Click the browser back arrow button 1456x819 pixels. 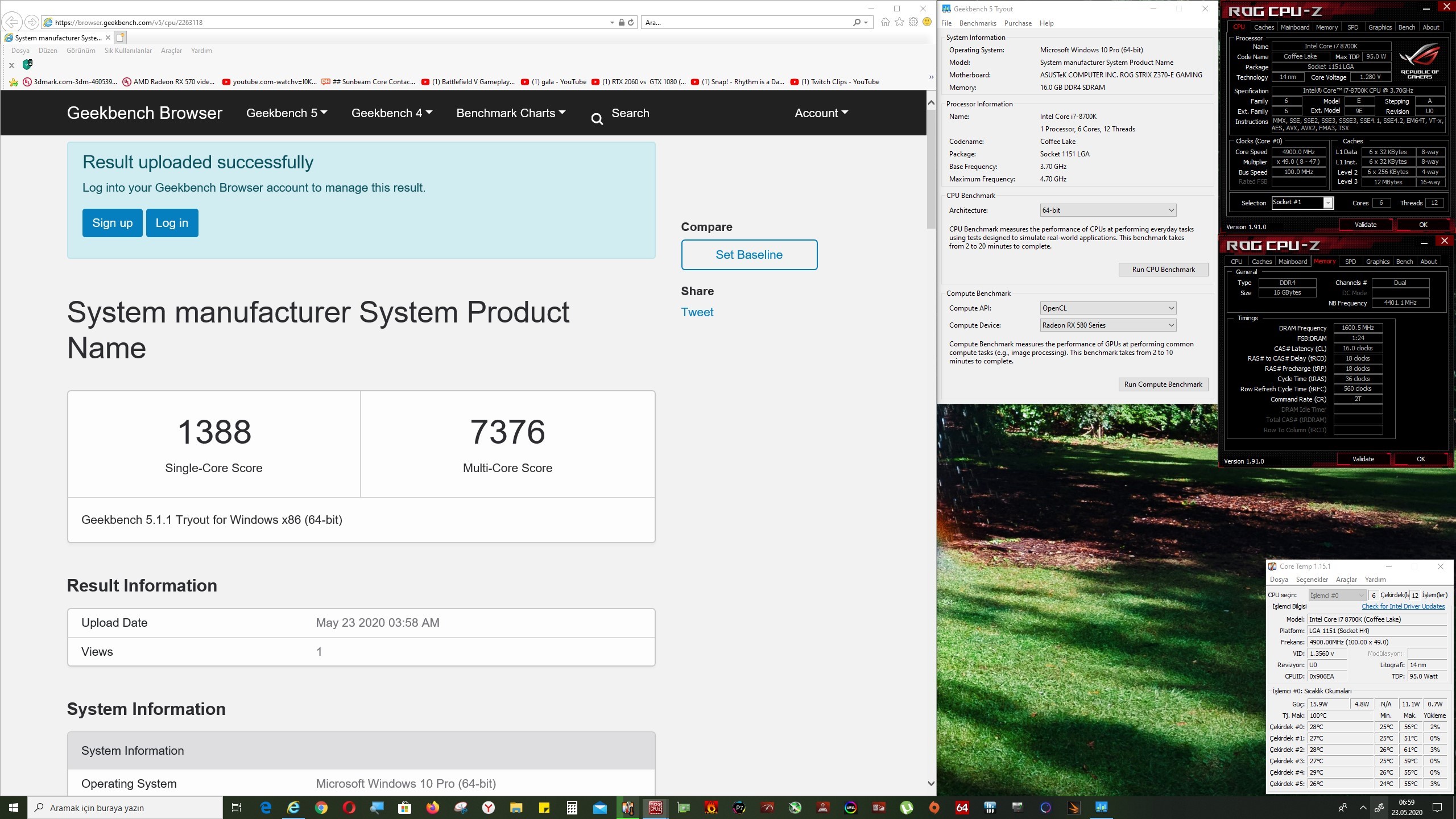[x=12, y=22]
